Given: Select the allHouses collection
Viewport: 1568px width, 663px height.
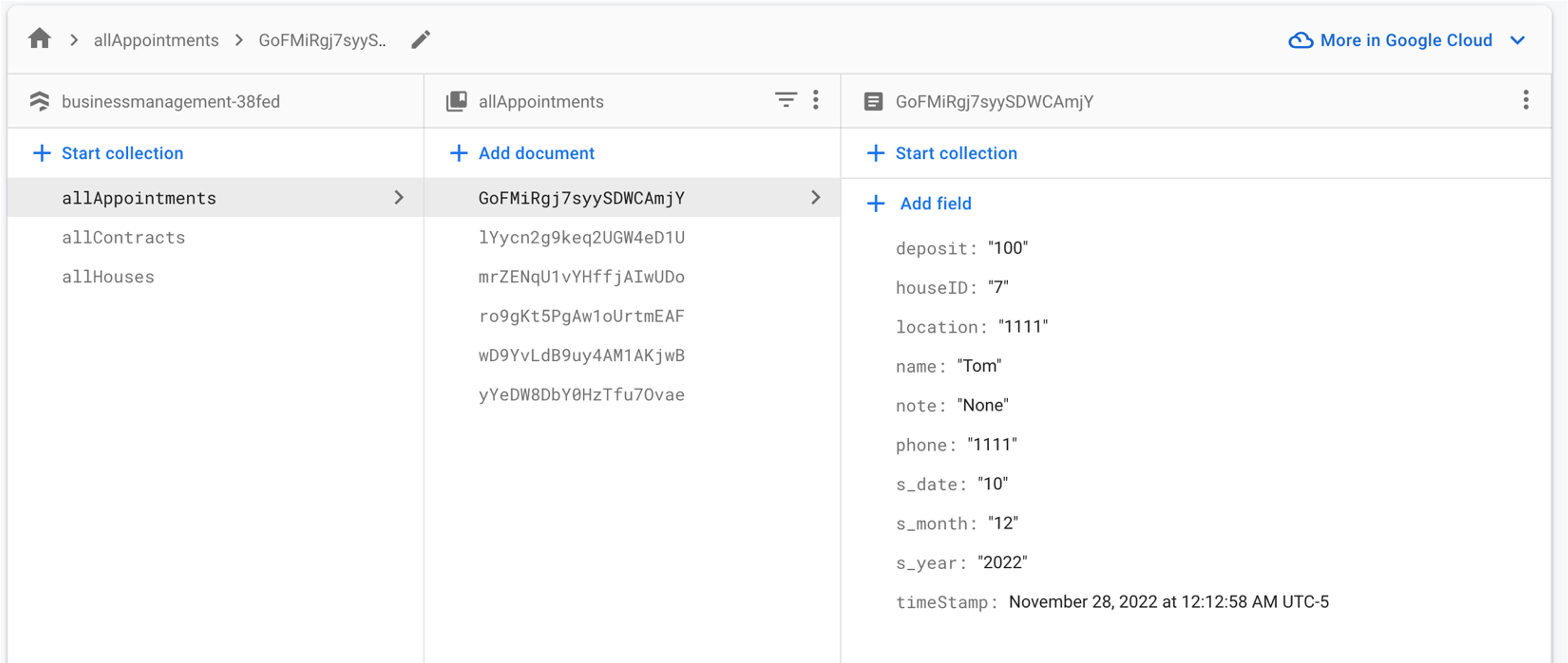Looking at the screenshot, I should [108, 277].
